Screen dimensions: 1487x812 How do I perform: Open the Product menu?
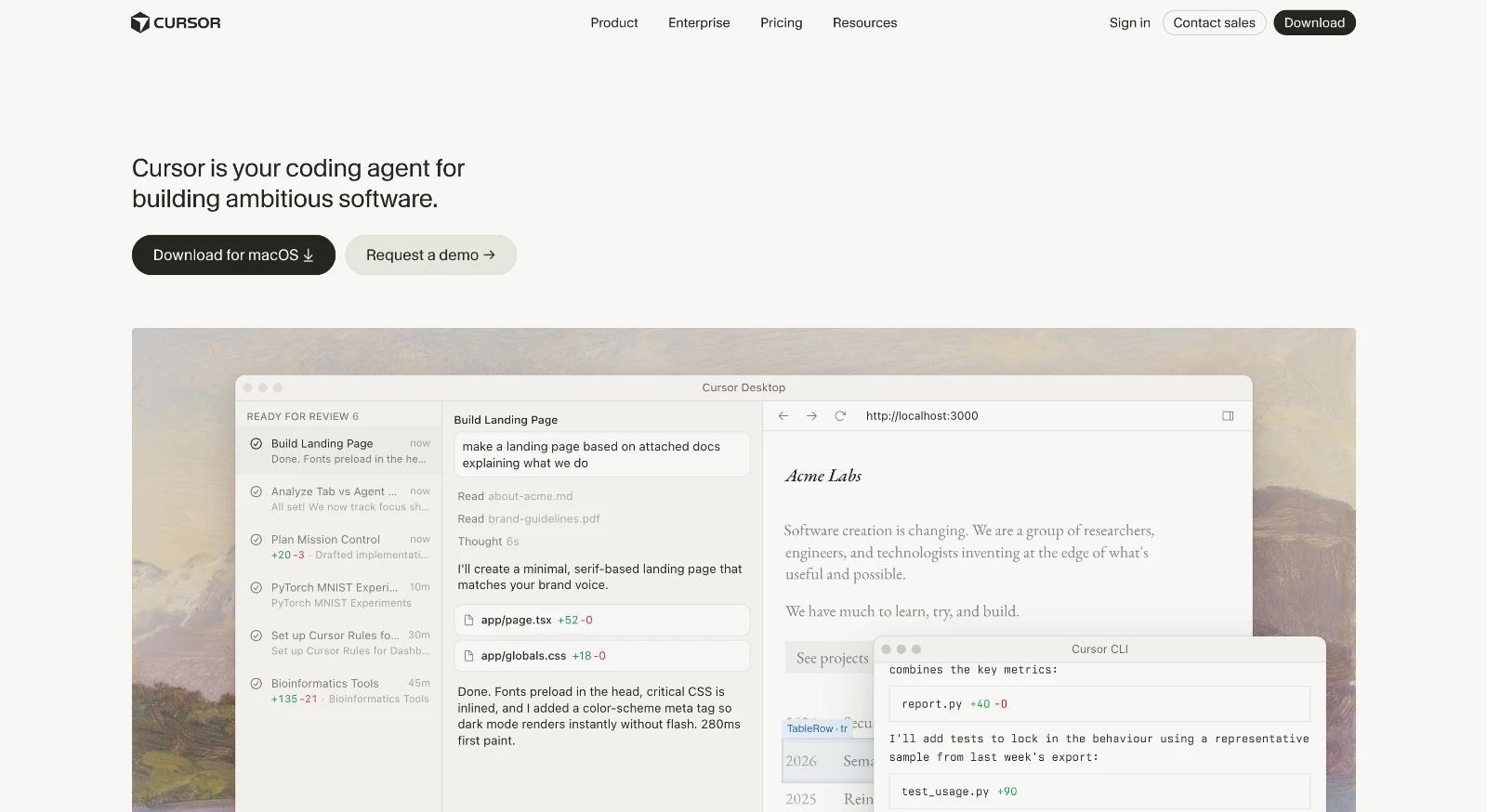[614, 22]
